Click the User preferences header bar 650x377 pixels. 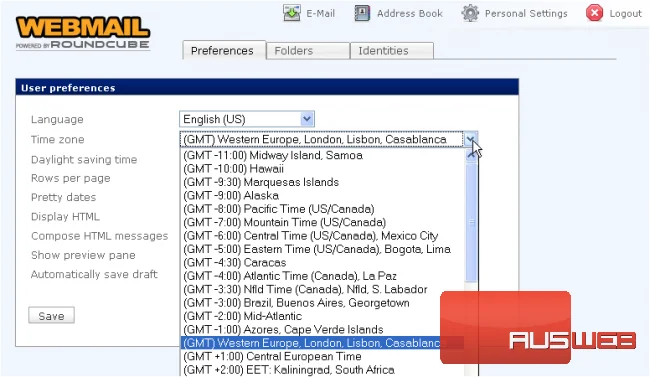(267, 87)
